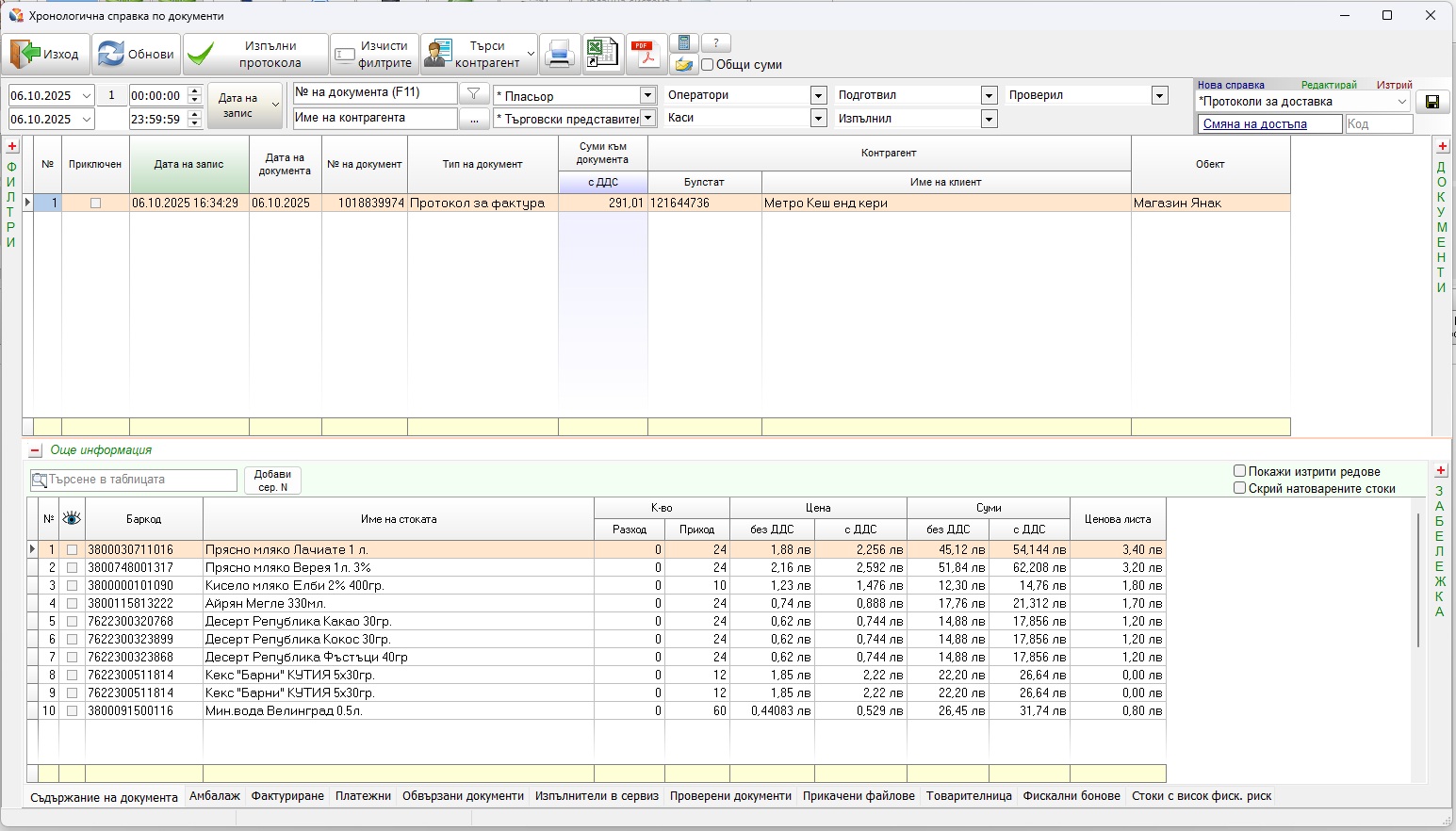Screen dimensions: 1456x831
Task: Tick the Покажи изтрити редове checkbox
Action: click(x=1240, y=471)
